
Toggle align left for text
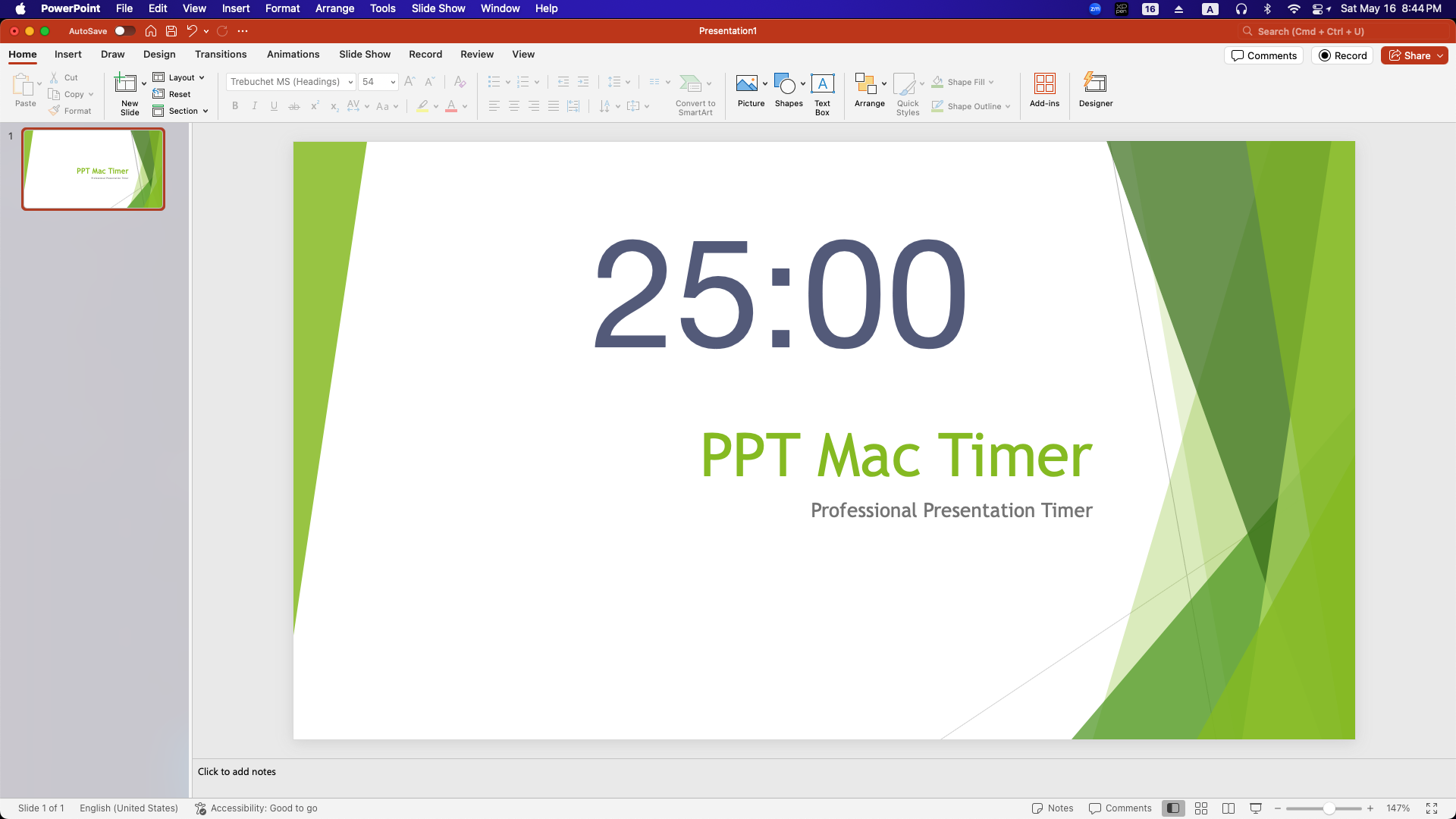[x=494, y=106]
